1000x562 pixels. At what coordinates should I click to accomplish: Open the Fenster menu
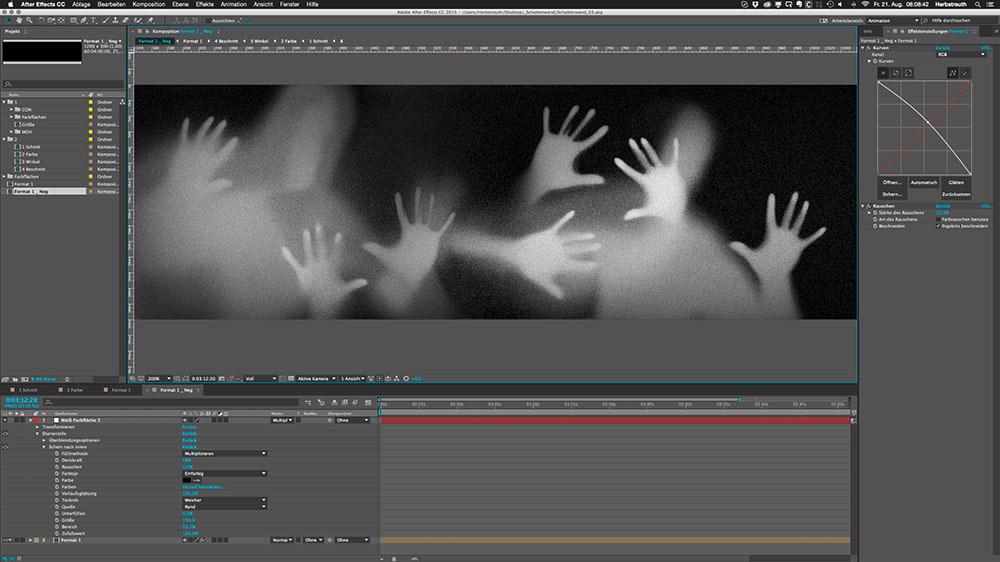[289, 4]
